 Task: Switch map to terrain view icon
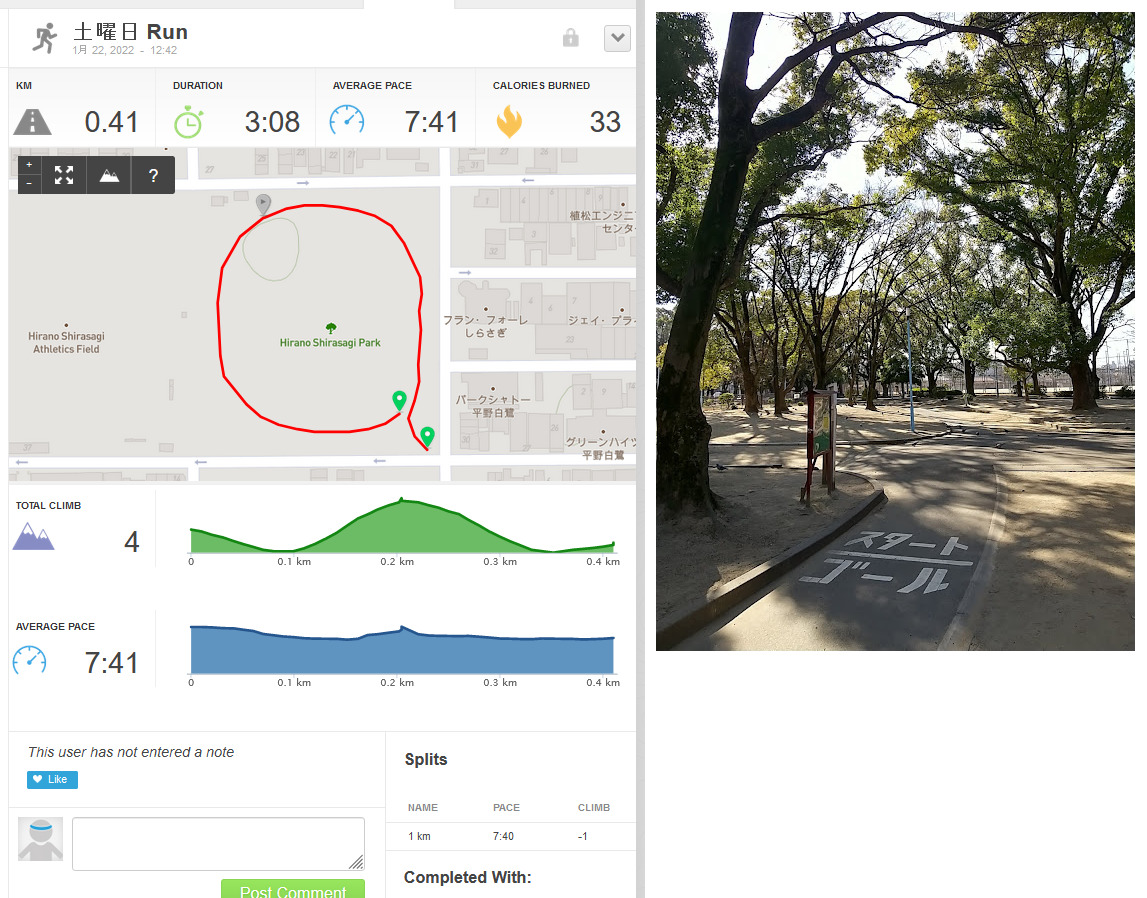[109, 175]
